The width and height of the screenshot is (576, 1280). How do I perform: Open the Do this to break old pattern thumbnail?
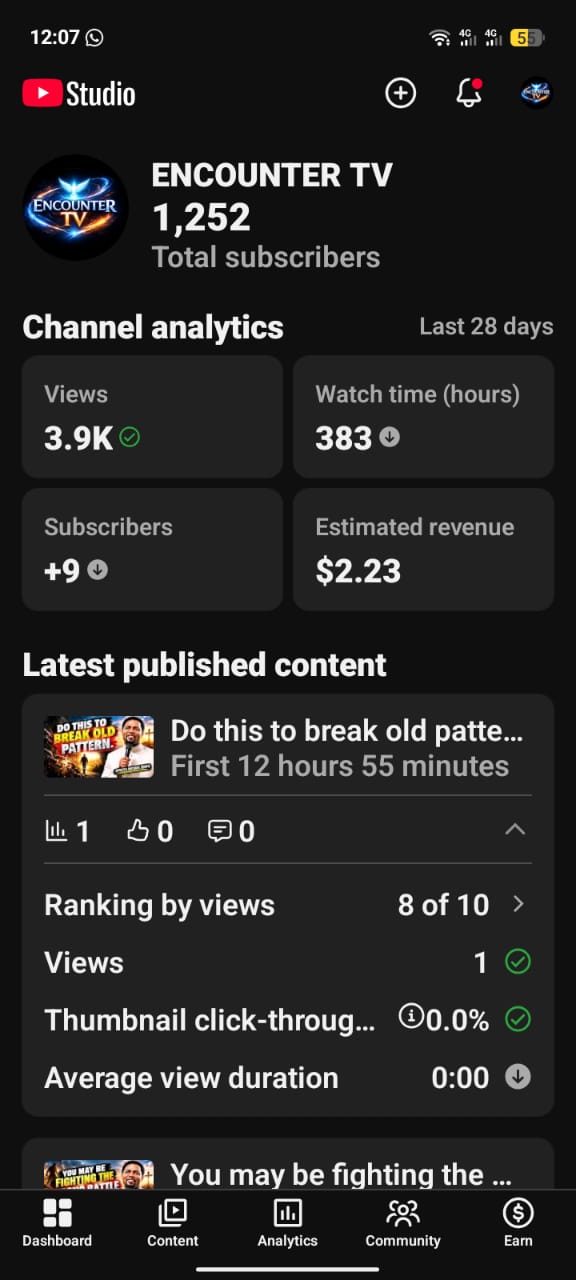[99, 747]
